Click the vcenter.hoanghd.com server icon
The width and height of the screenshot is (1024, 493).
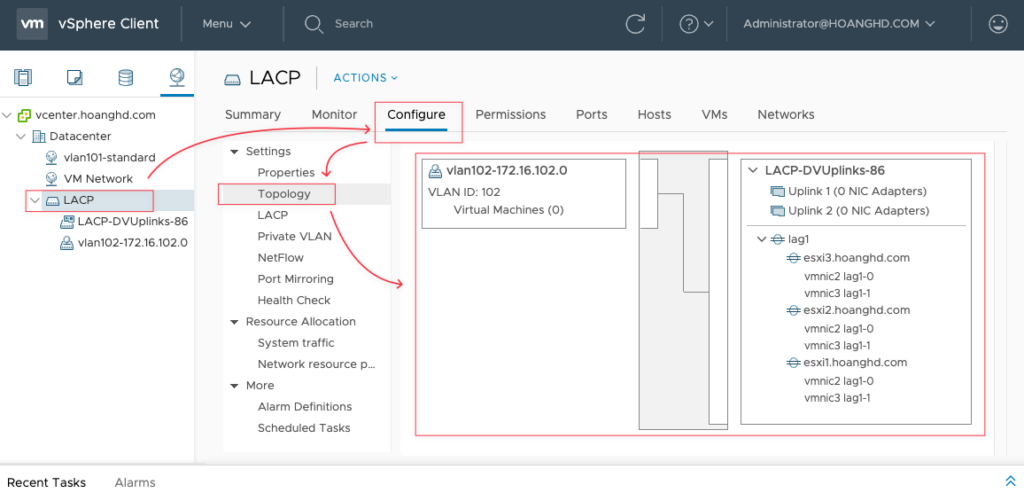point(24,116)
